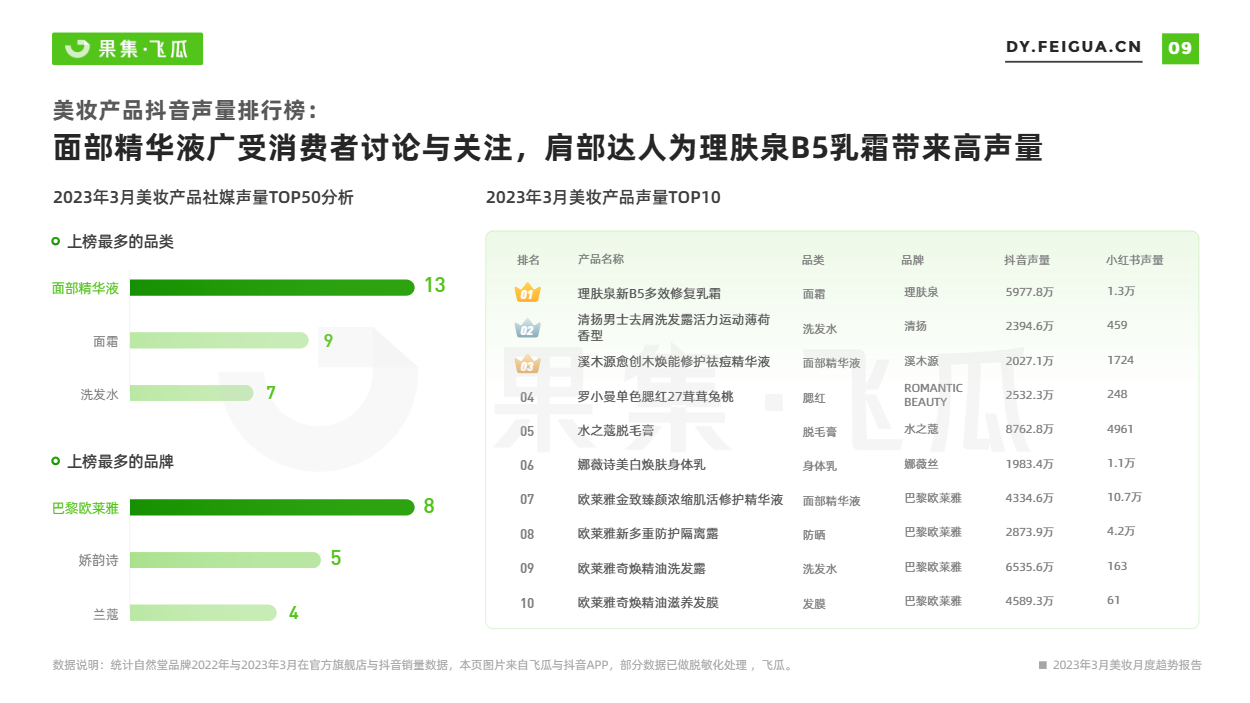Click the 上榜最多的品牌 heading

coord(120,462)
